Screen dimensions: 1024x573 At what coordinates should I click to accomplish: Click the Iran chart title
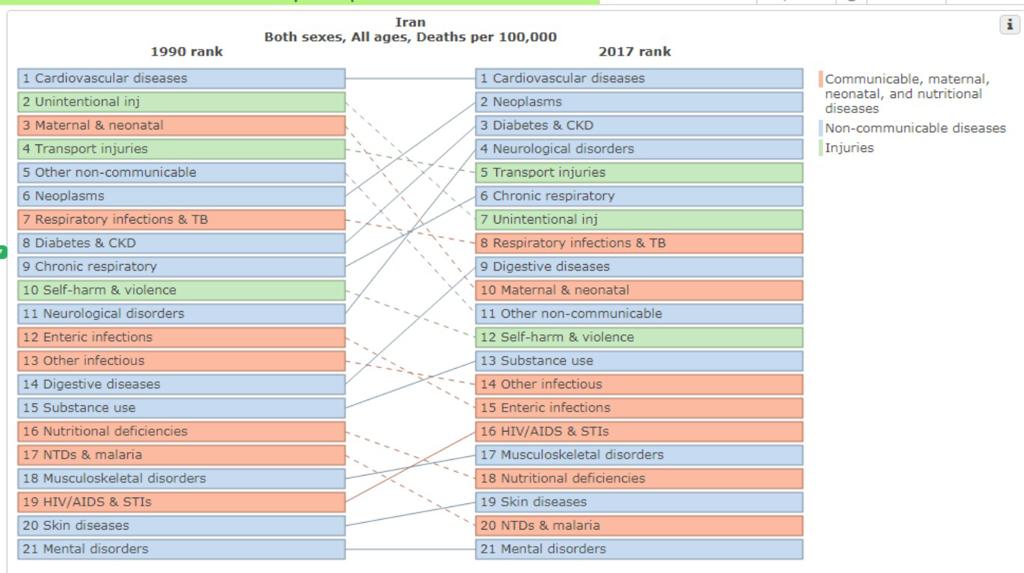410,22
